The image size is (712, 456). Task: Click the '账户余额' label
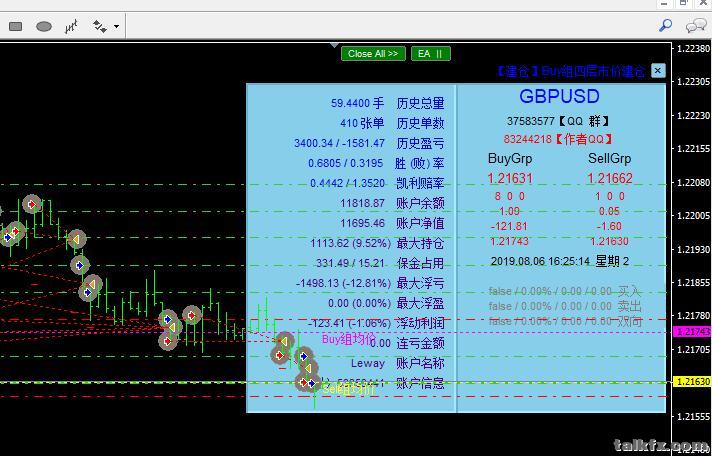[x=420, y=203]
